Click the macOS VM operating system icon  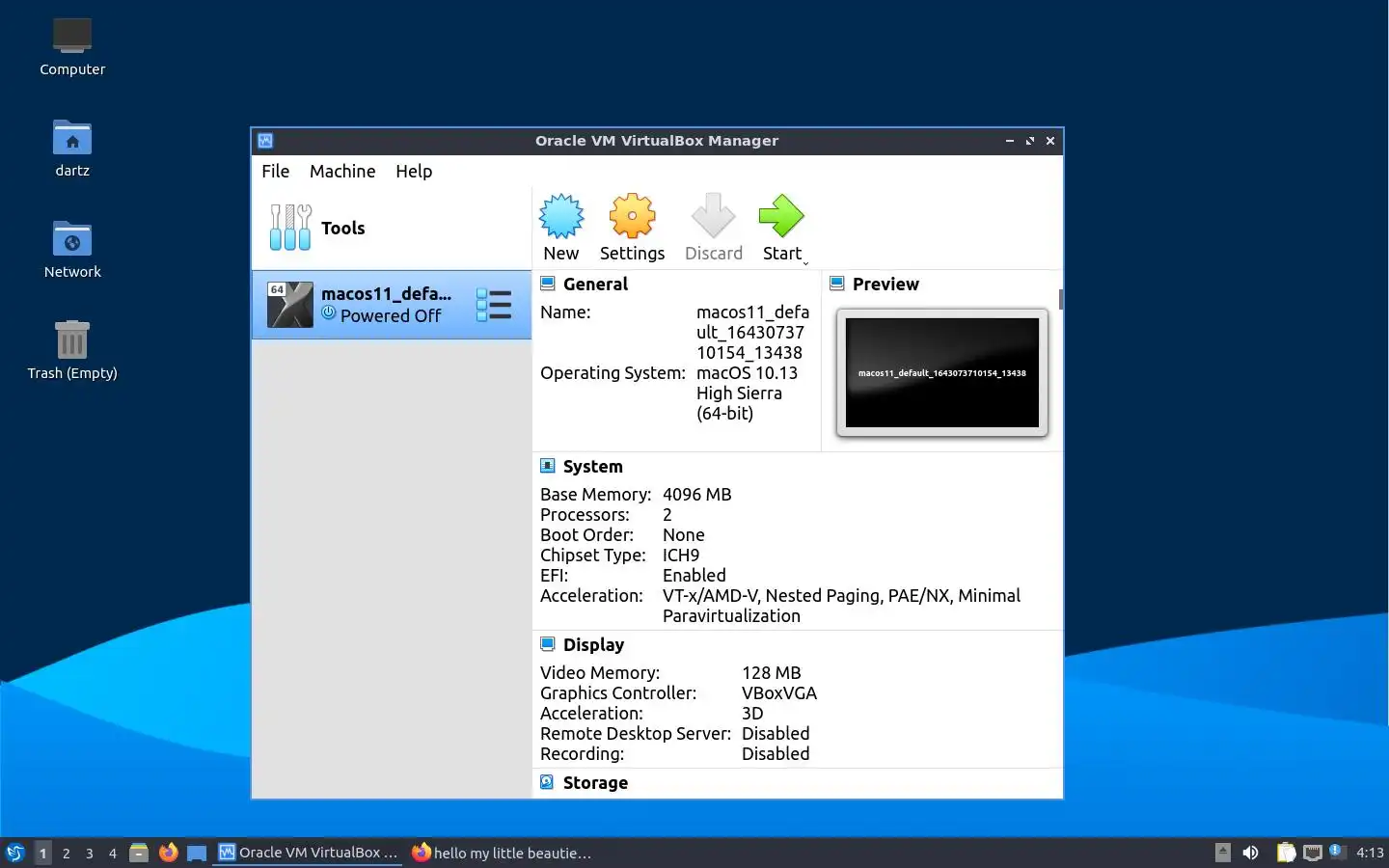289,305
